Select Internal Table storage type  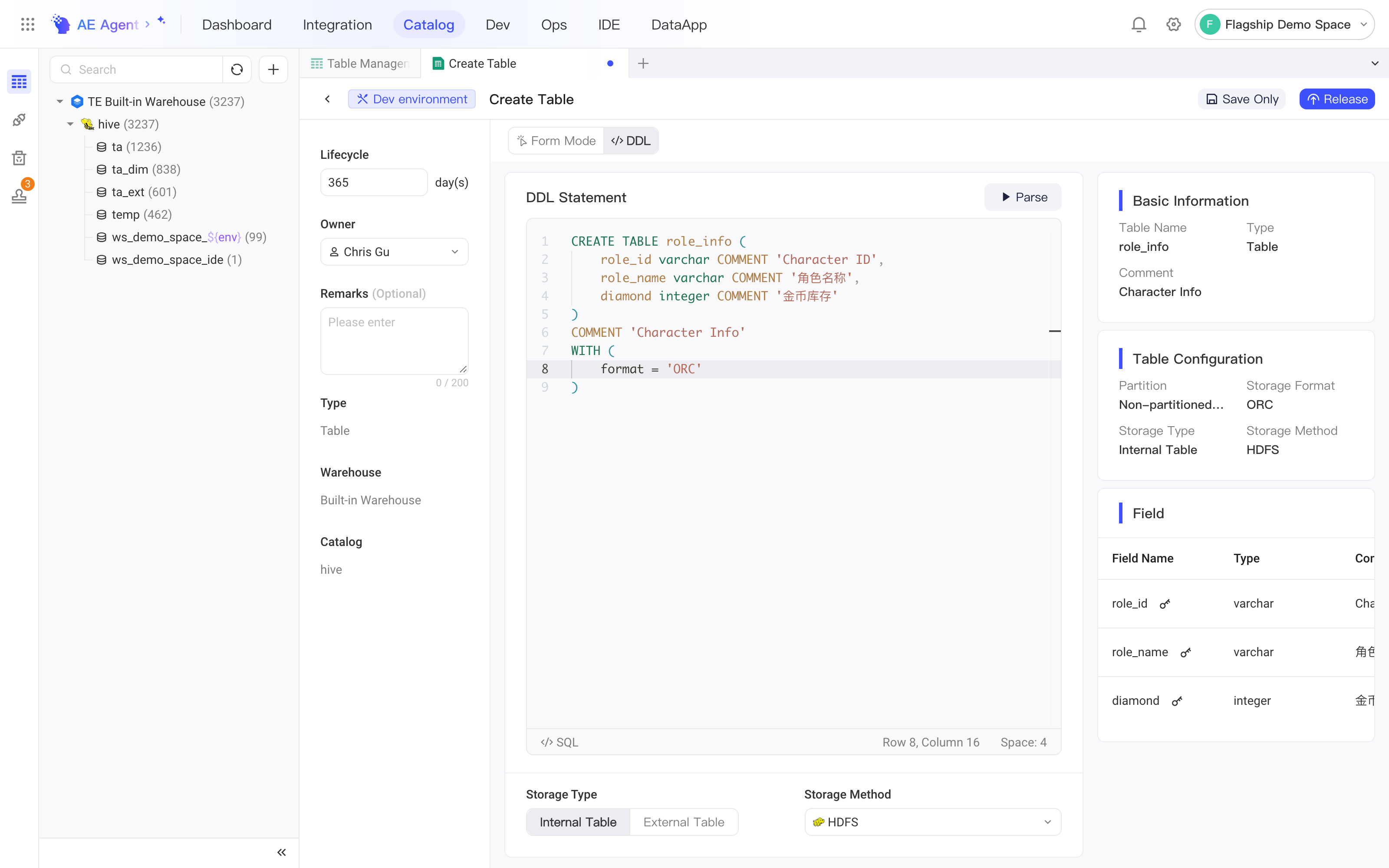pyautogui.click(x=578, y=822)
